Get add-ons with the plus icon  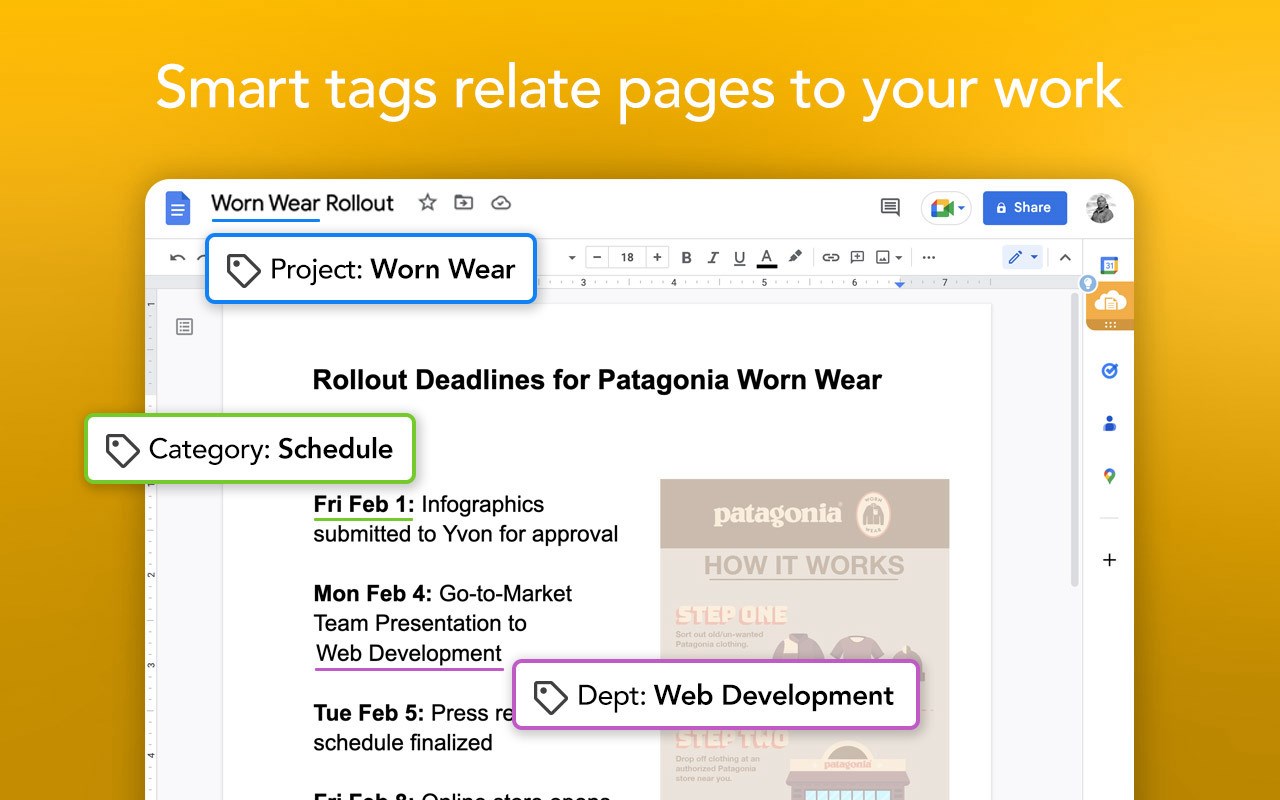(1109, 560)
